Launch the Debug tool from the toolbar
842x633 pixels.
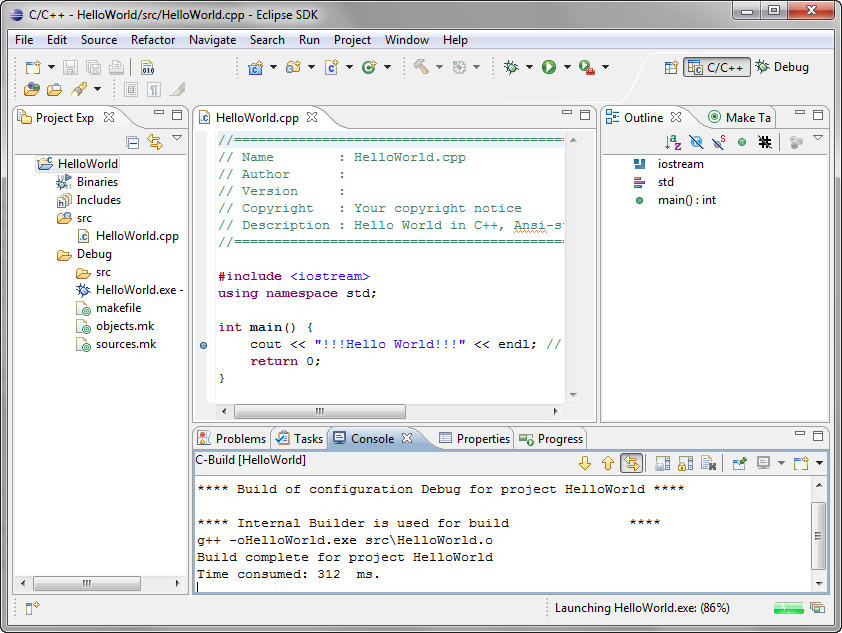[513, 67]
